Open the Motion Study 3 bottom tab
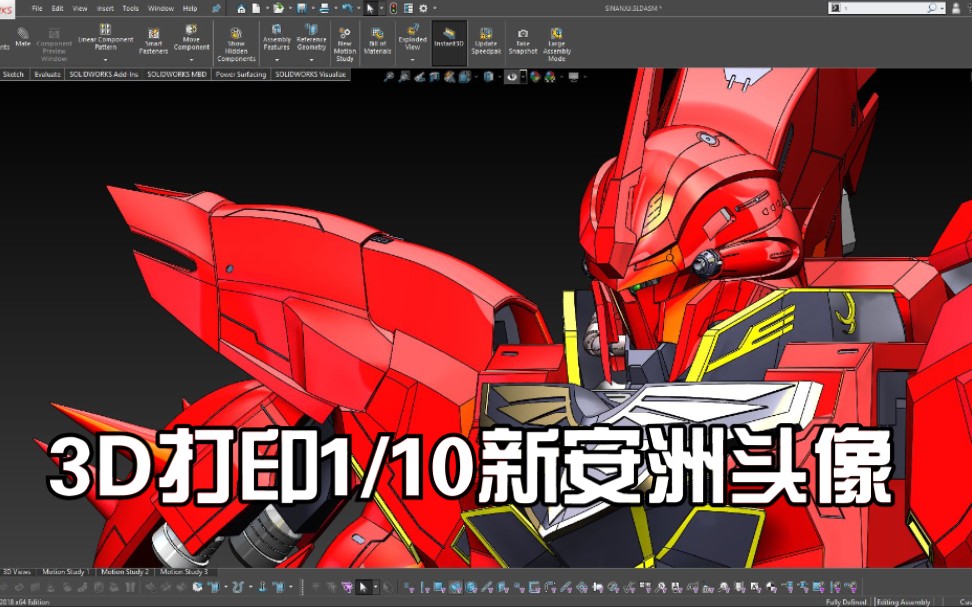This screenshot has width=972, height=607. (x=184, y=572)
